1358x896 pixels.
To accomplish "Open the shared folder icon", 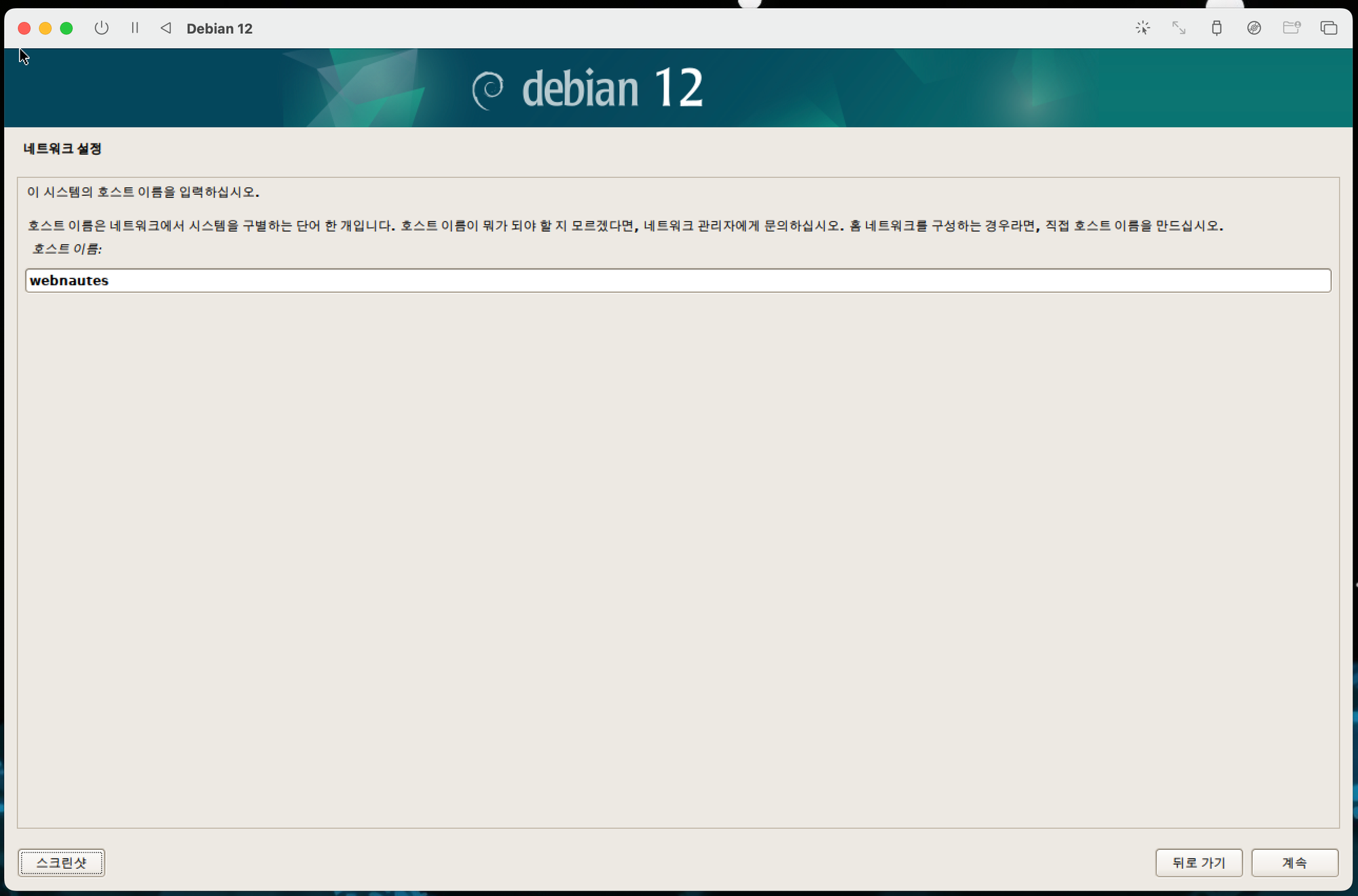I will point(1291,28).
